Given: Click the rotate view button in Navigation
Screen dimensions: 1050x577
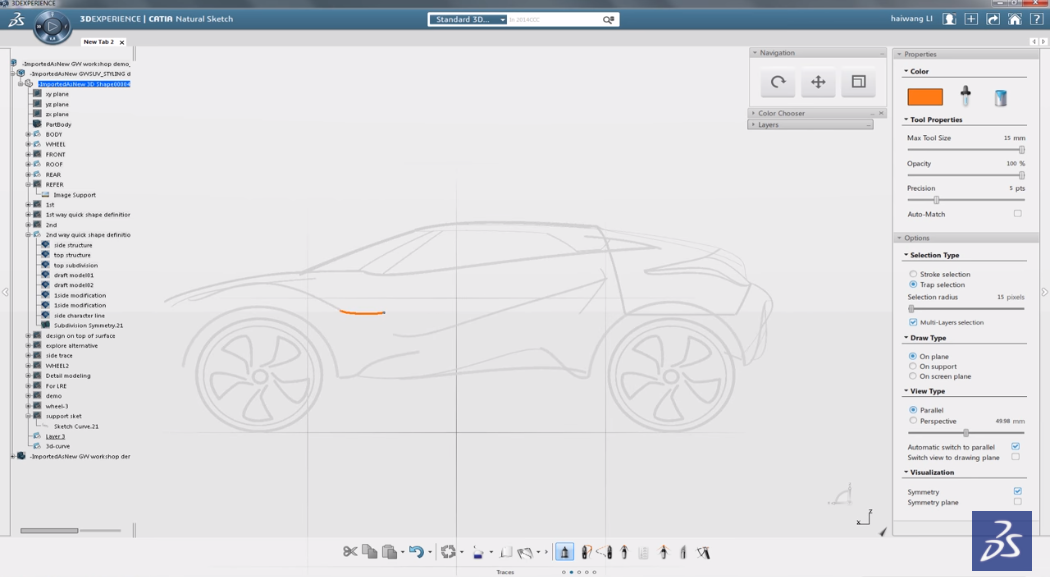Looking at the screenshot, I should (778, 83).
